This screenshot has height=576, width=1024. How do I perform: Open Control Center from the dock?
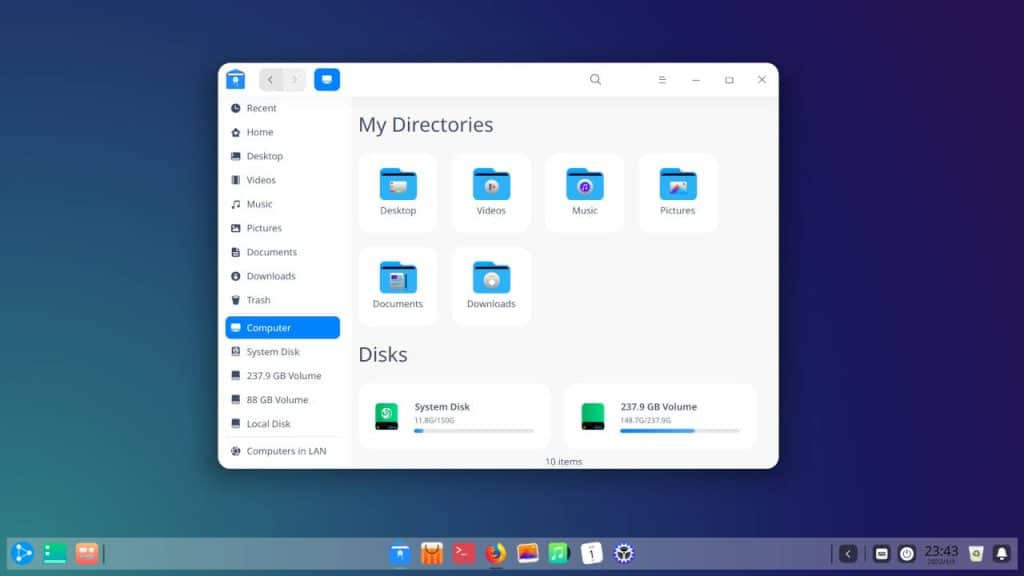click(623, 552)
